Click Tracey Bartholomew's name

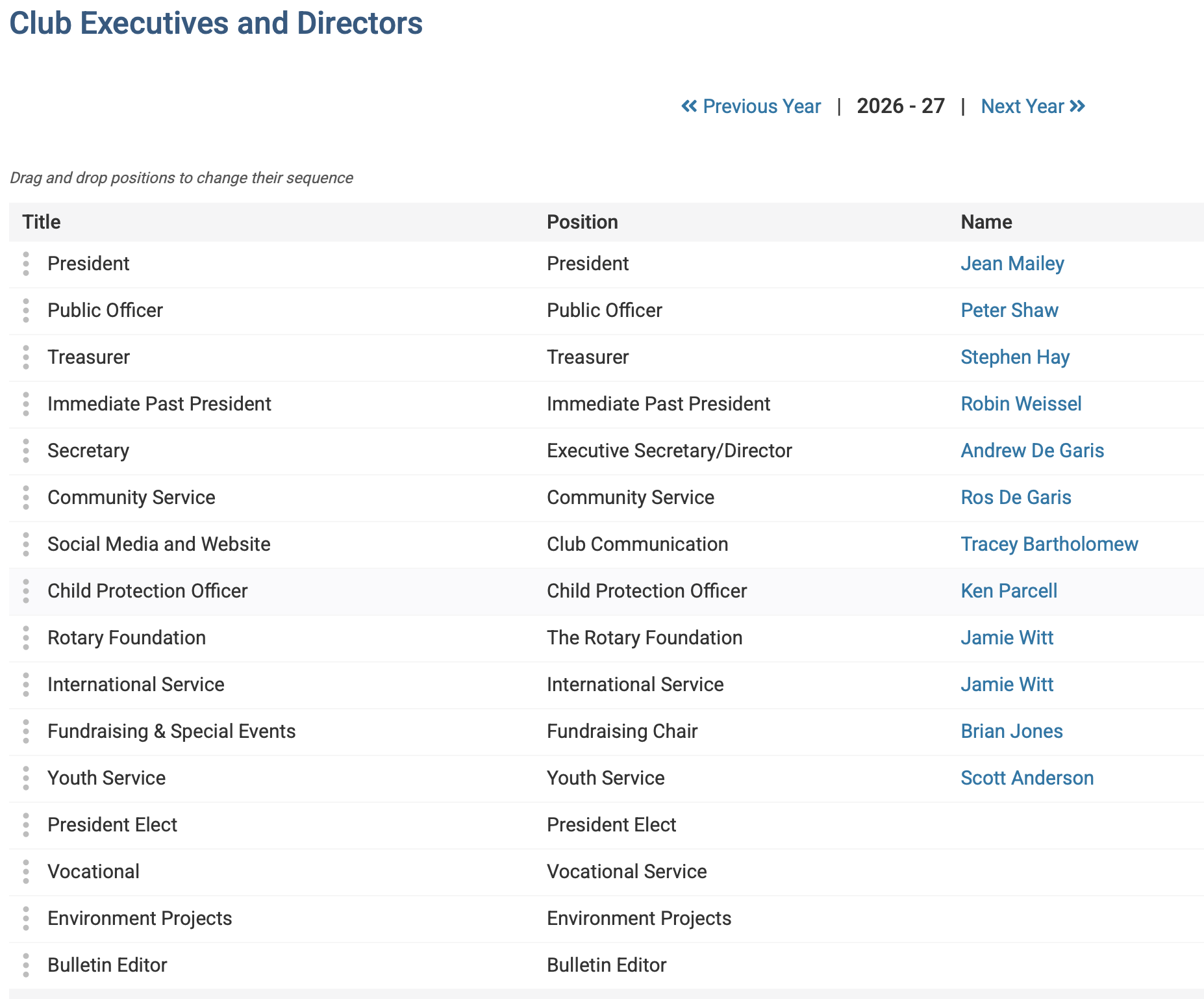coord(1049,544)
